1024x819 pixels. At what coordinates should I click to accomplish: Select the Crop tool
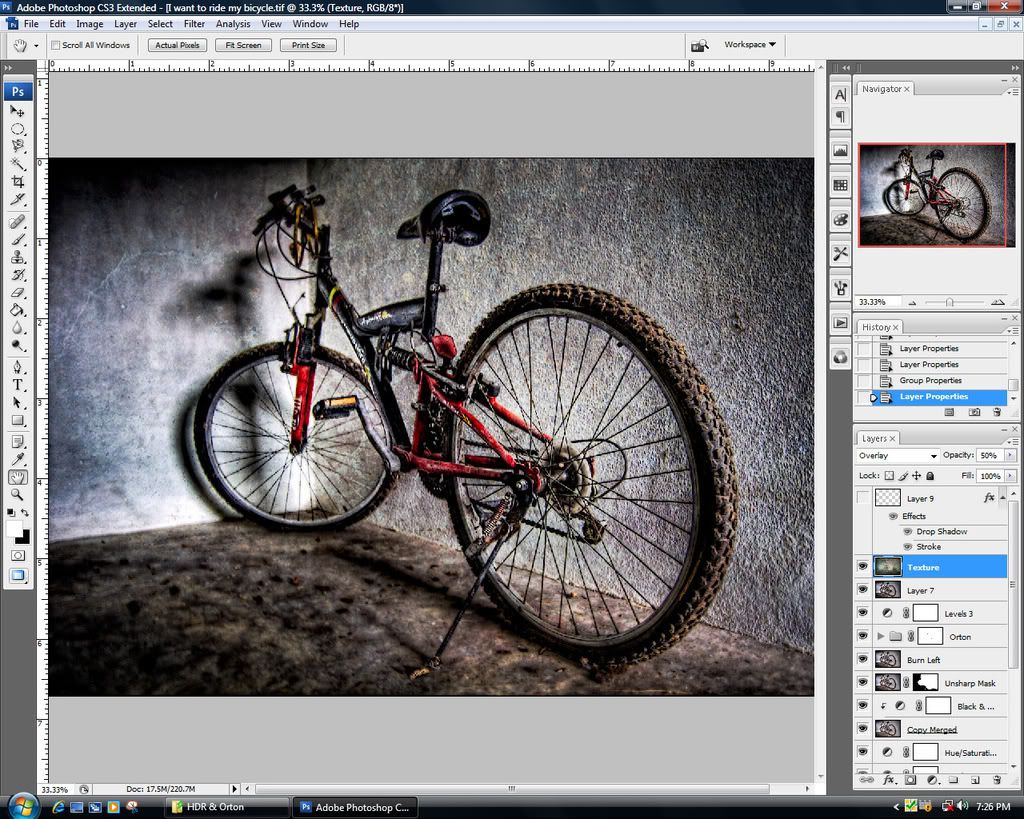[x=18, y=182]
